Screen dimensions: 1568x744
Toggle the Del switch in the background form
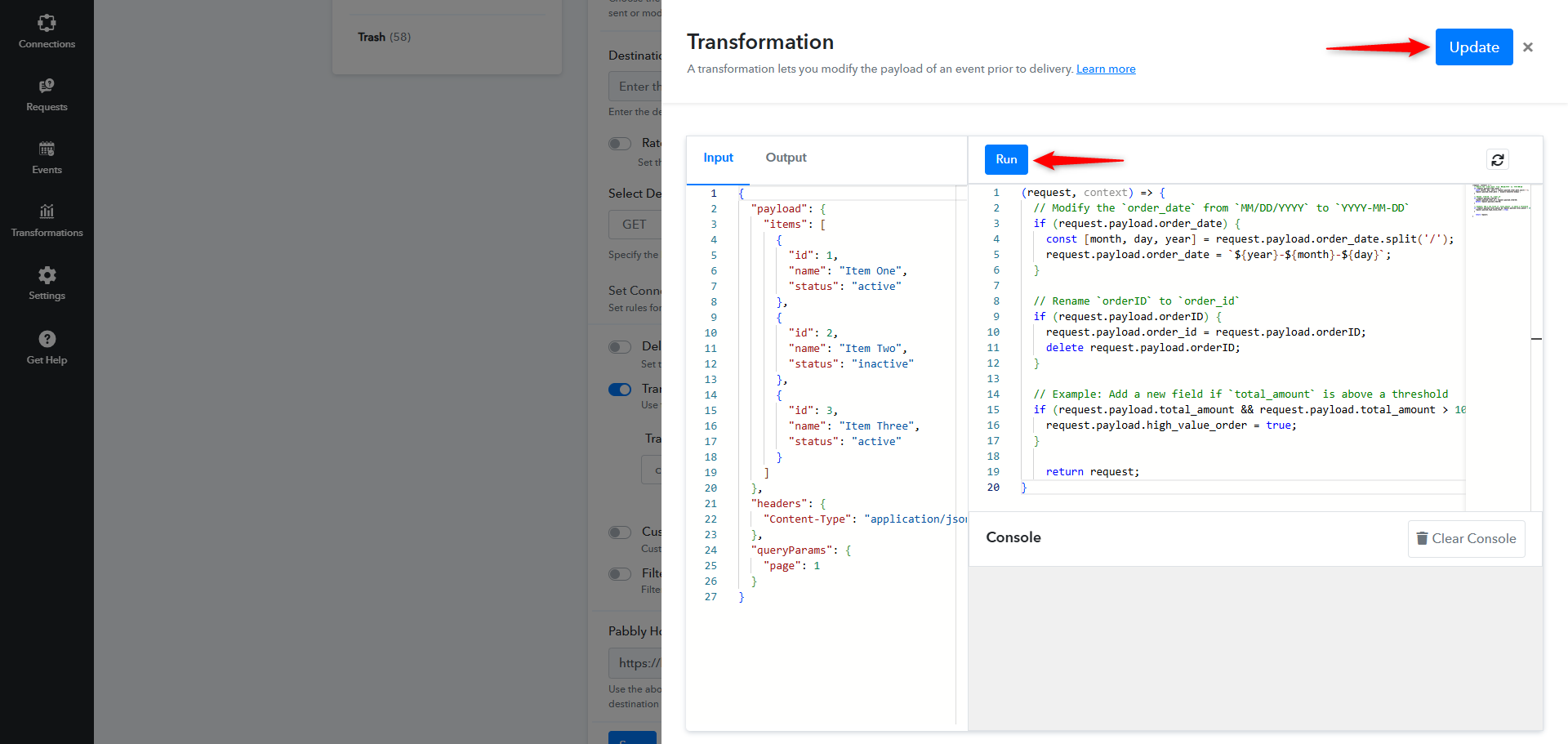620,347
